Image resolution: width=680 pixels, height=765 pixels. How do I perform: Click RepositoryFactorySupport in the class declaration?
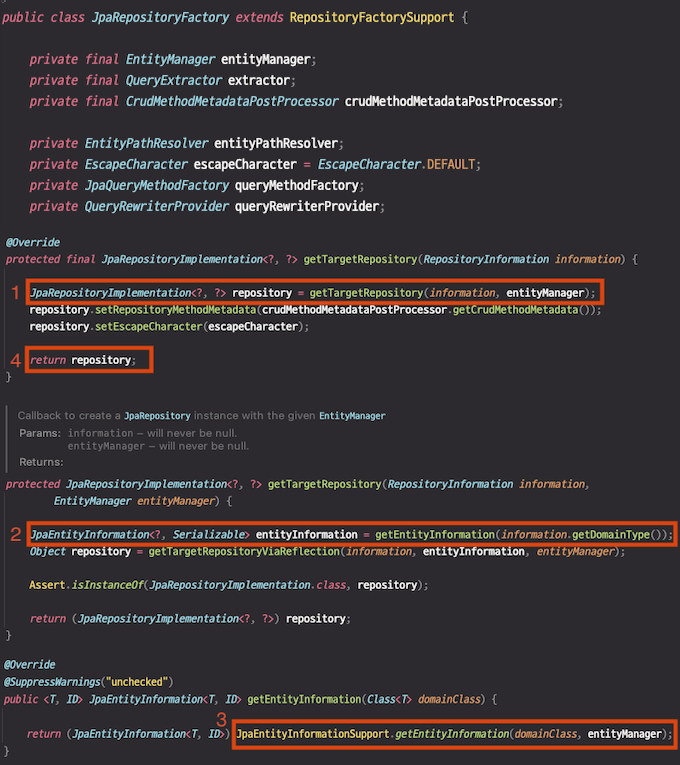[x=372, y=18]
